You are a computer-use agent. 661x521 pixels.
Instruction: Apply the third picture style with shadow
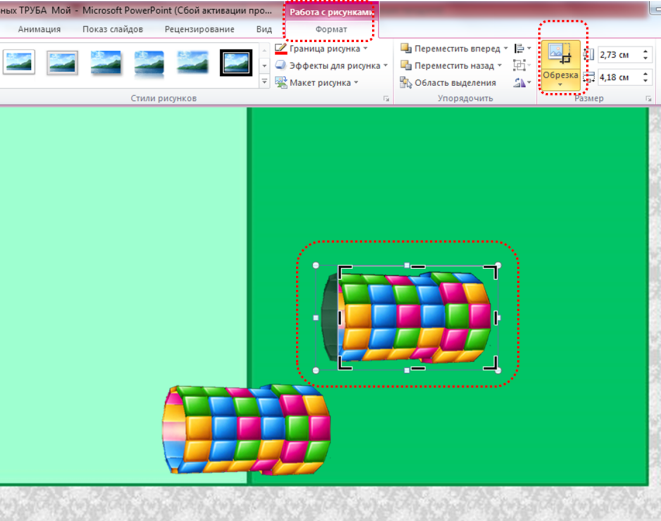point(106,62)
